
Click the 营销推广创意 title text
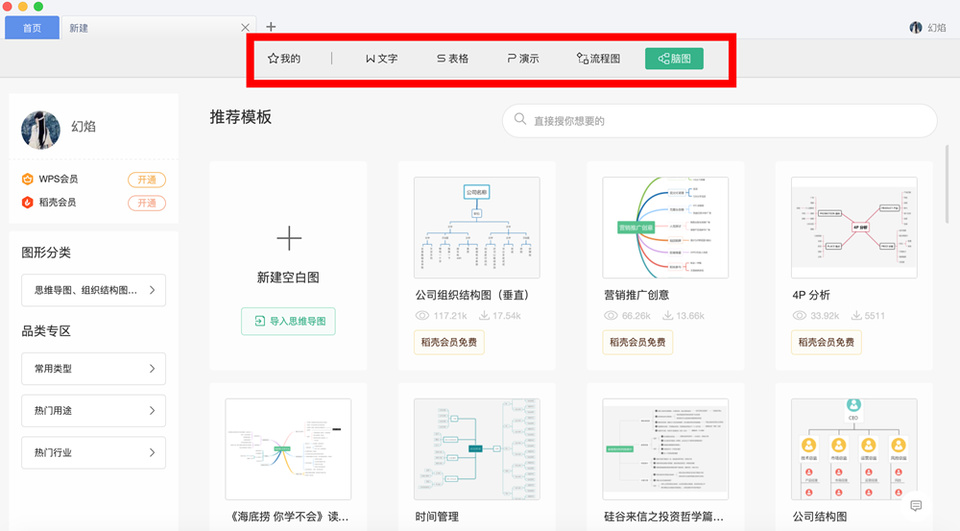click(637, 295)
